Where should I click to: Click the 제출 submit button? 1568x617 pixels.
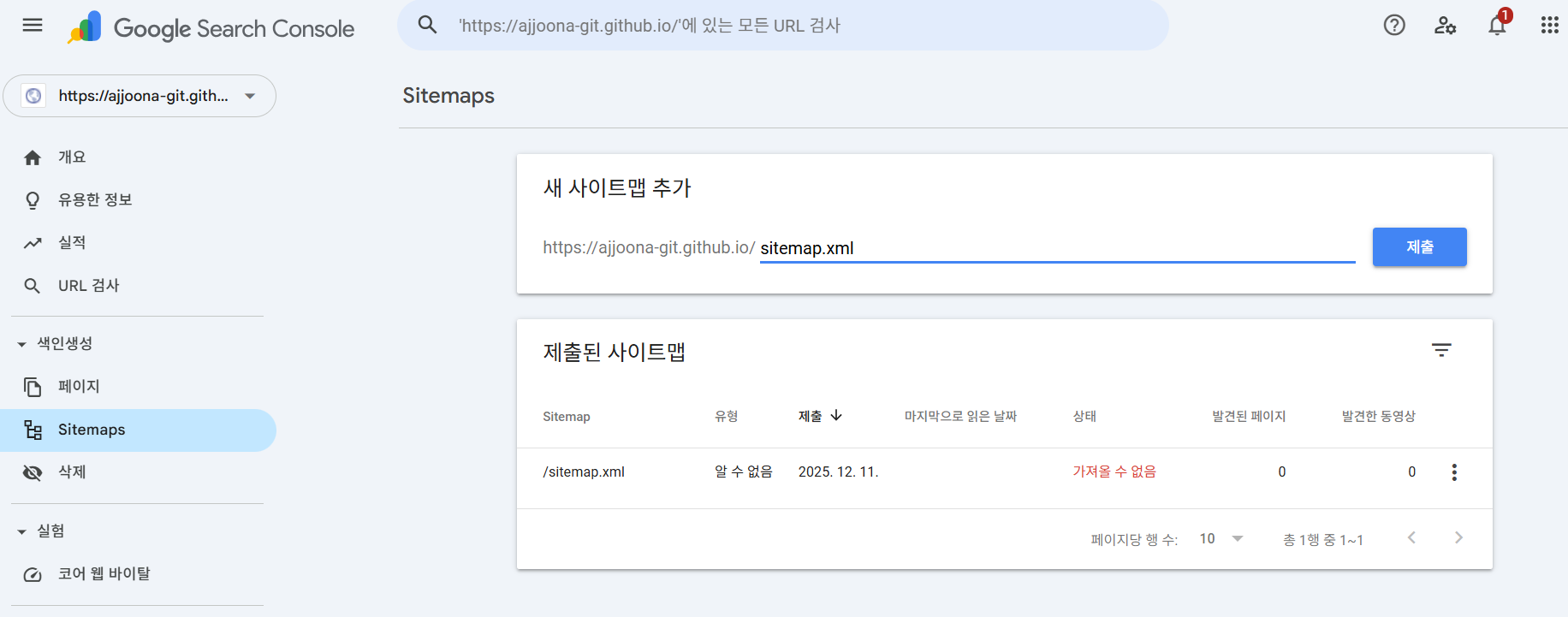(x=1419, y=247)
